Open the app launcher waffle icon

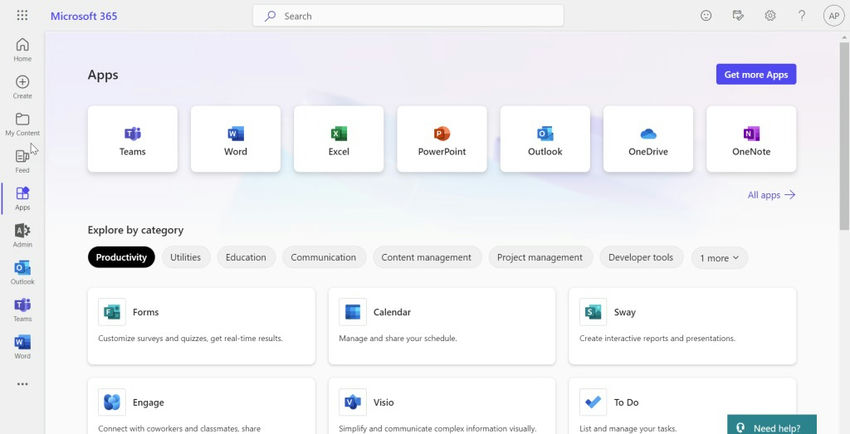pyautogui.click(x=22, y=15)
